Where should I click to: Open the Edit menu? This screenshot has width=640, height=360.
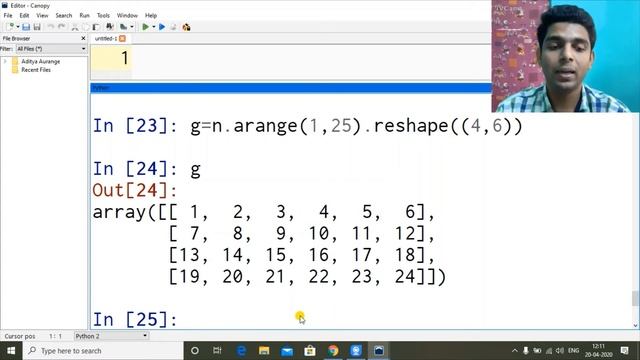point(24,16)
